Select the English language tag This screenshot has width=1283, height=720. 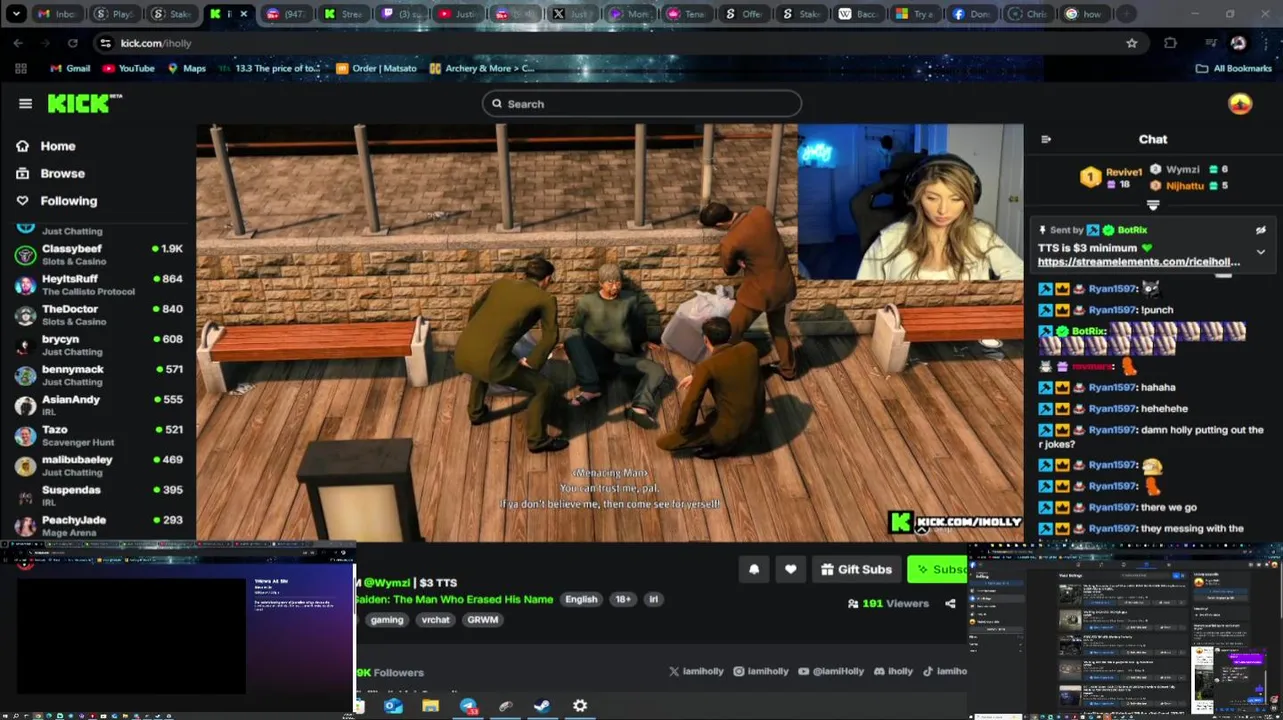(581, 599)
